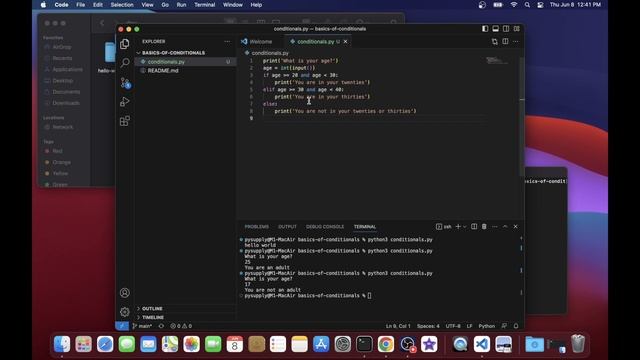
Task: Open editor more actions ellipsis
Action: [516, 41]
